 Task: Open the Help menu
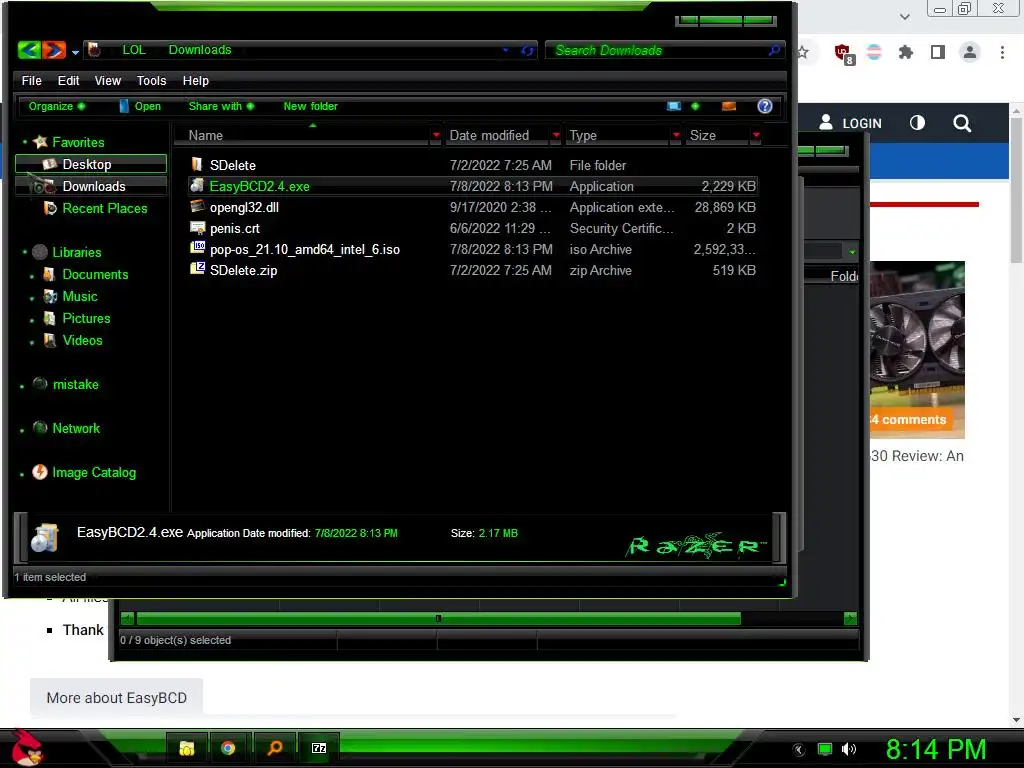coord(195,80)
